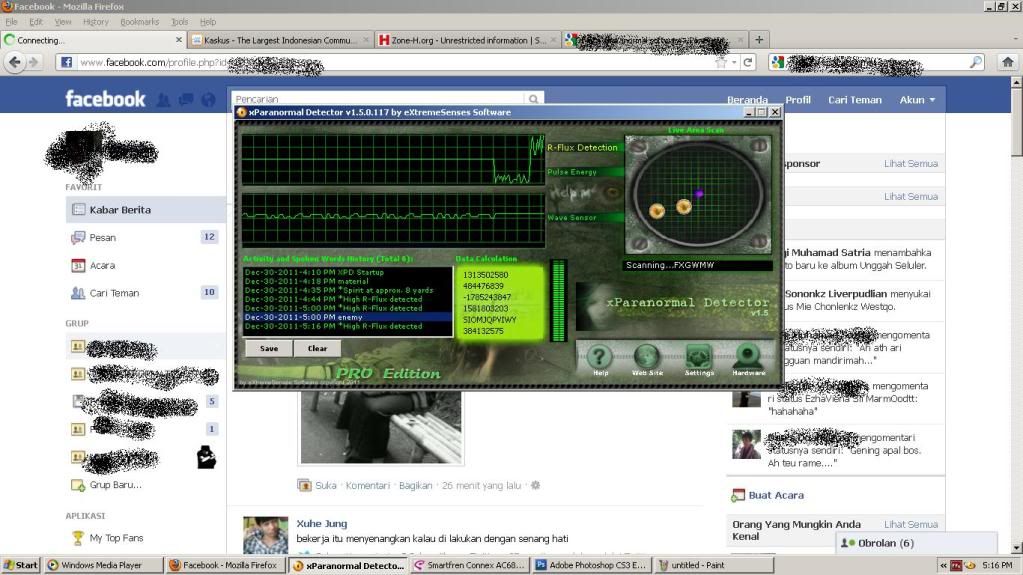Switch to Kaskus tab
This screenshot has height=575, width=1023.
tap(280, 40)
